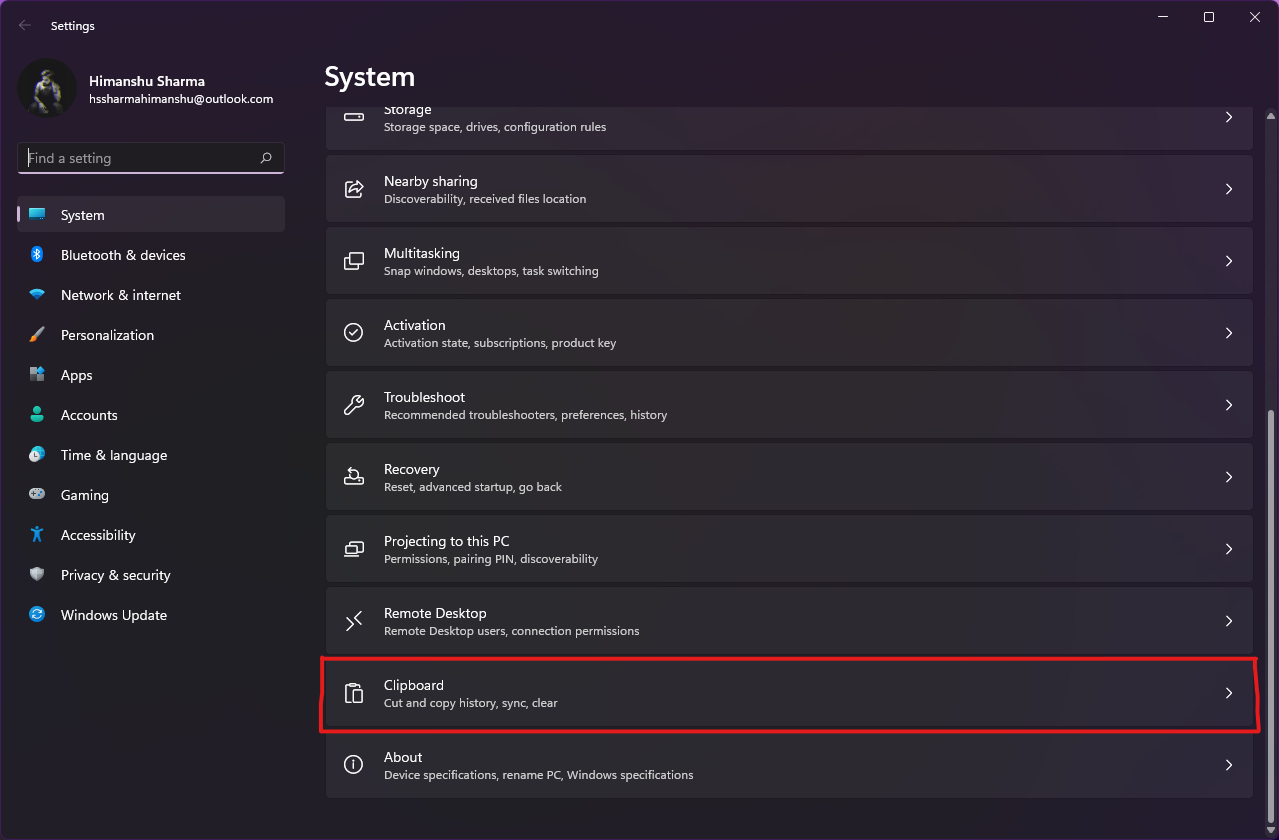Expand the Multitasking chevron

tap(1229, 261)
